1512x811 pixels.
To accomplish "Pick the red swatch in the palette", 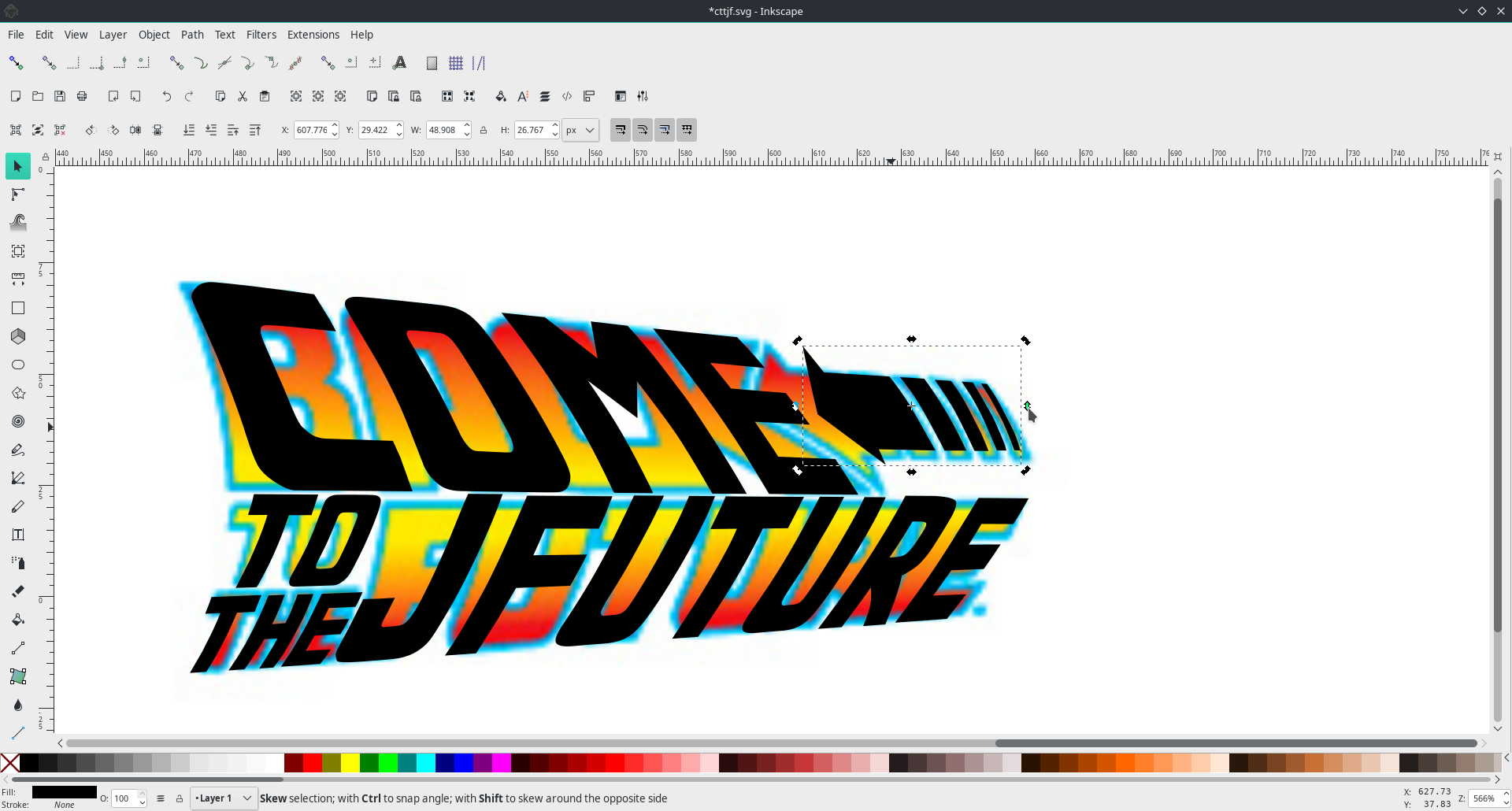I will 313,763.
